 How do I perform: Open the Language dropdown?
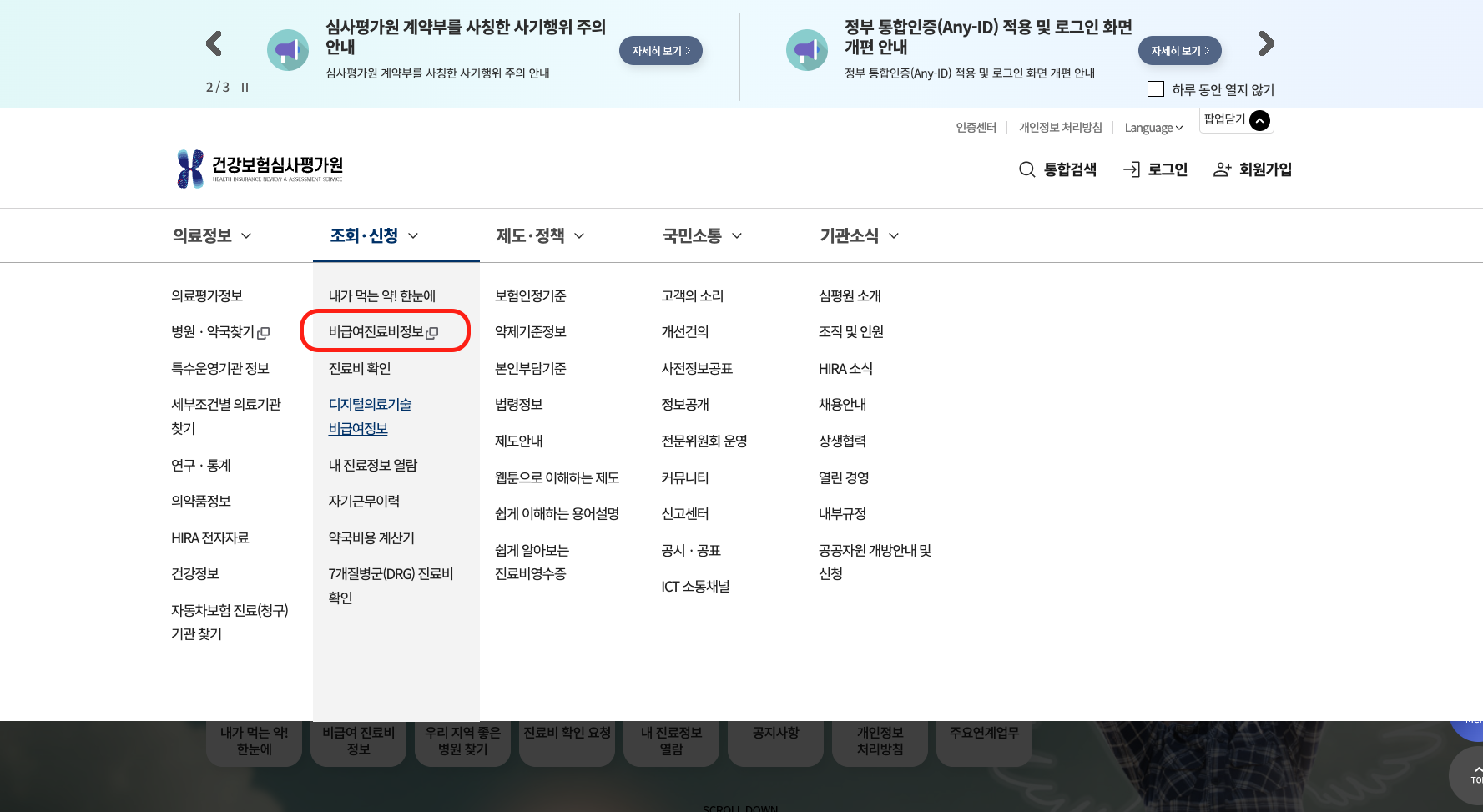tap(1153, 127)
